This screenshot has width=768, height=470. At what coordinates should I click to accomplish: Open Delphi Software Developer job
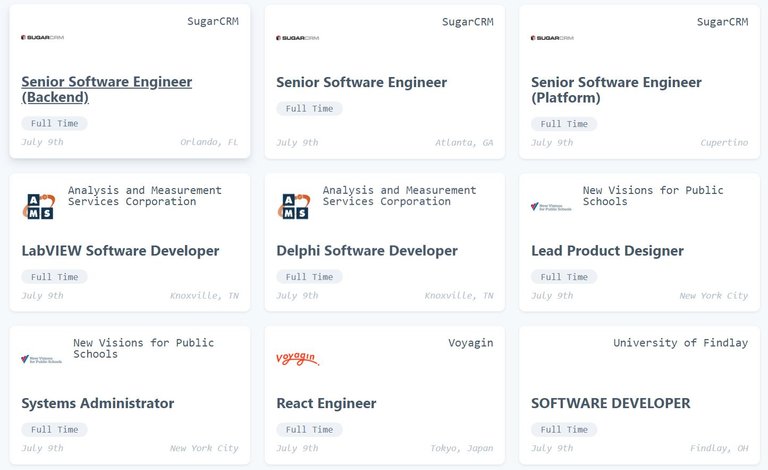[367, 251]
